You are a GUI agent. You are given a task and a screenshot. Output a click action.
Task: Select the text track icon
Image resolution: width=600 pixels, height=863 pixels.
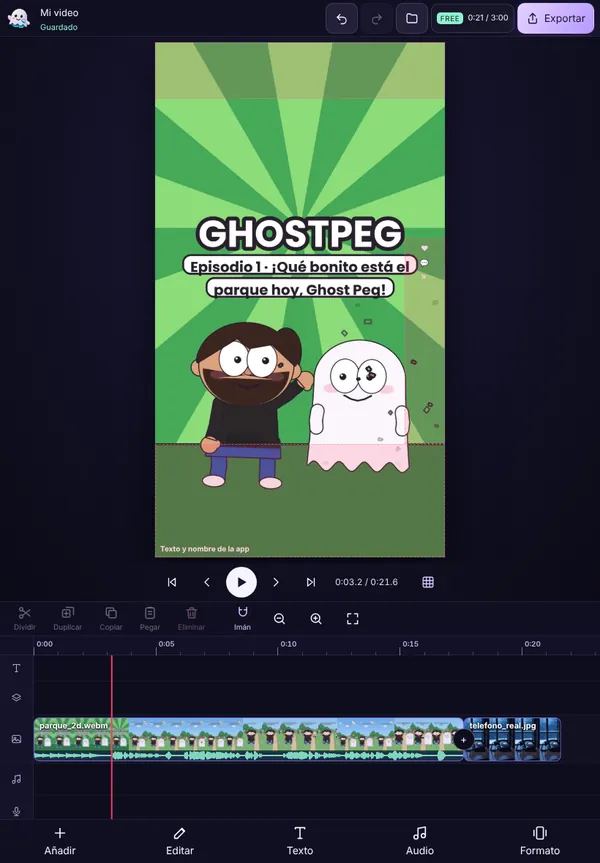[x=17, y=668]
